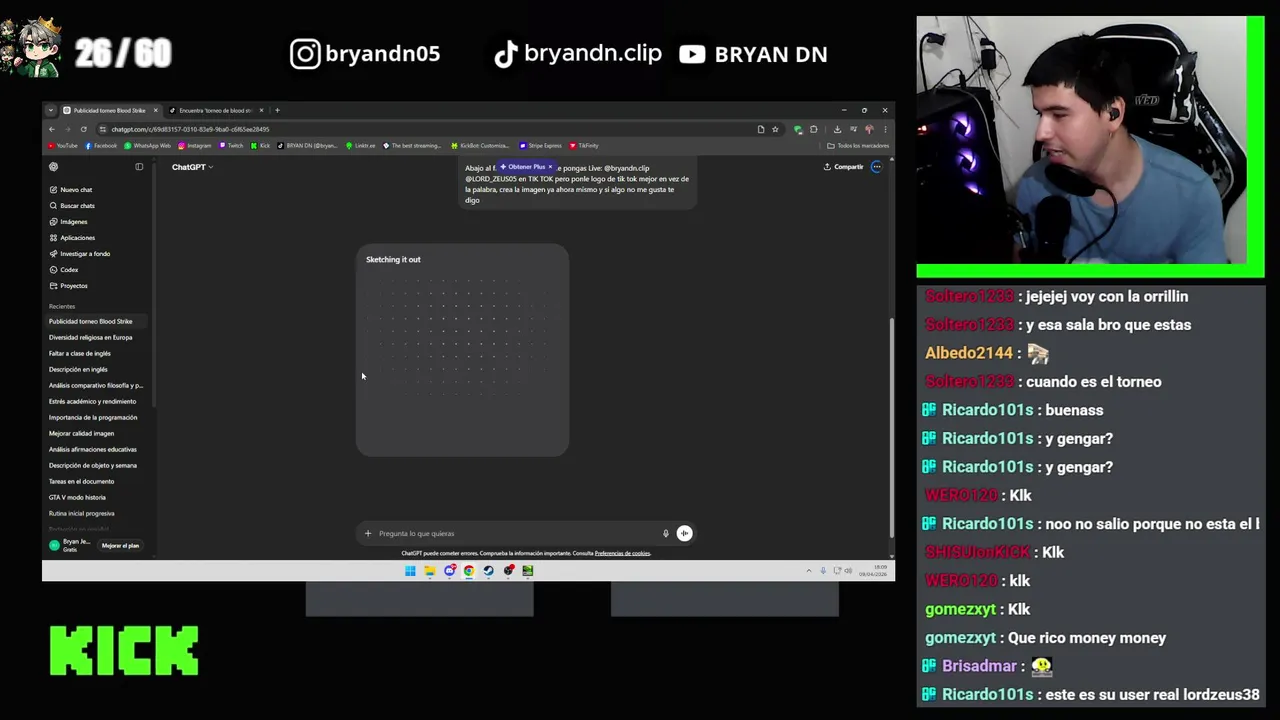Click the ChatGPT page vertical scrollbar
Screen dimensions: 1280x720
coord(890,430)
